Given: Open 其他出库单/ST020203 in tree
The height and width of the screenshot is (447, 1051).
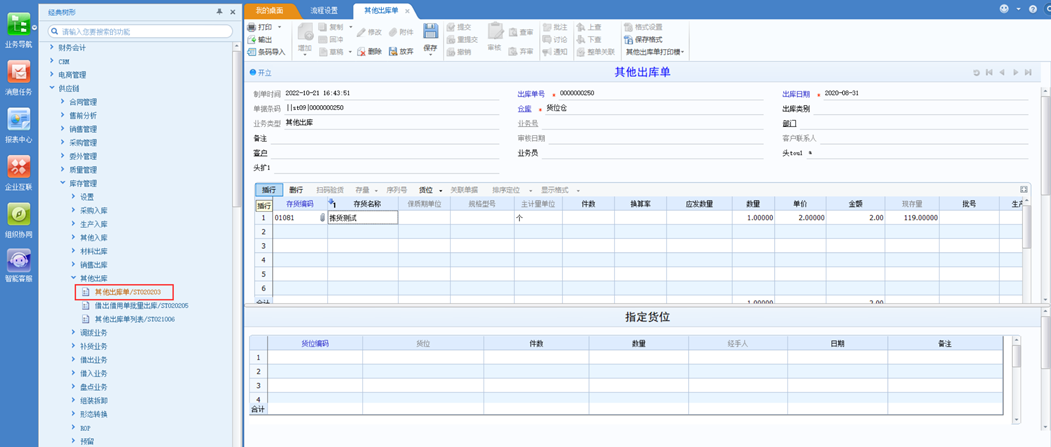Looking at the screenshot, I should click(127, 292).
